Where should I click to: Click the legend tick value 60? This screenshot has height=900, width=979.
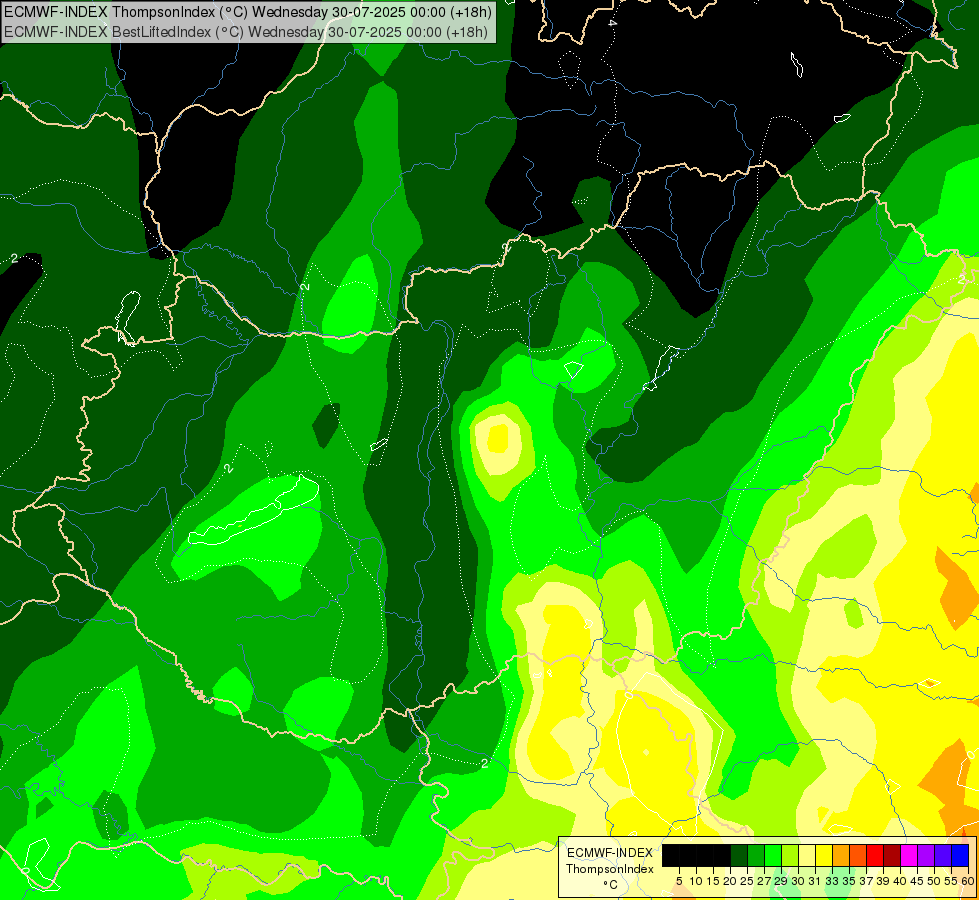pyautogui.click(x=967, y=881)
